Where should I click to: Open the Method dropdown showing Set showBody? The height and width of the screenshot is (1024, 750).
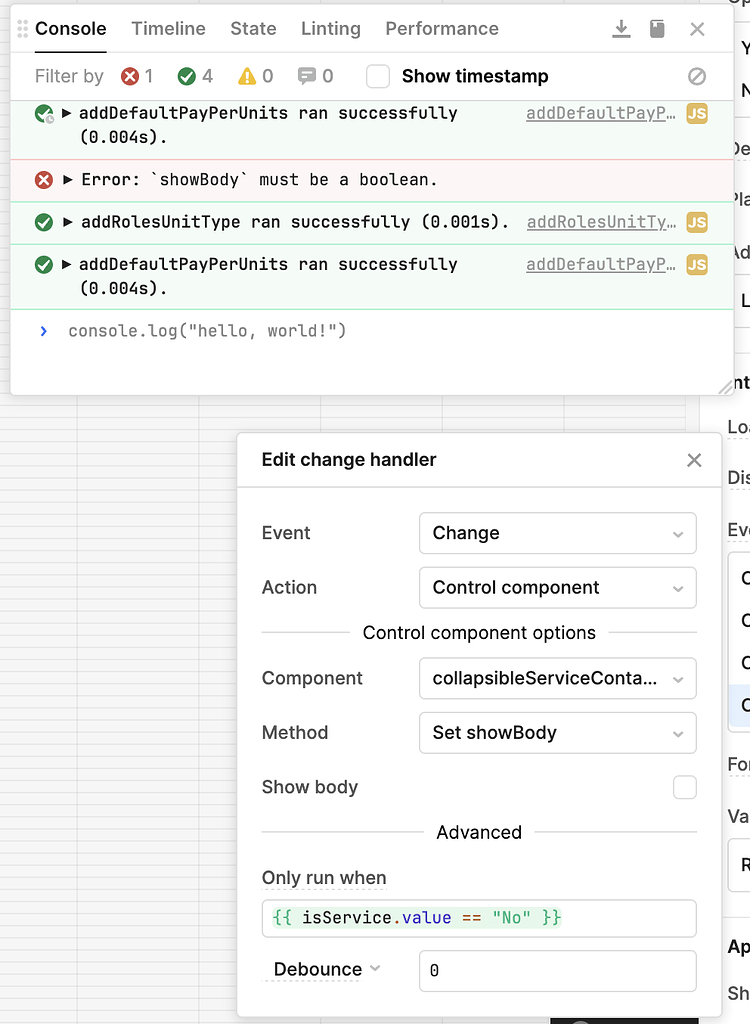557,733
